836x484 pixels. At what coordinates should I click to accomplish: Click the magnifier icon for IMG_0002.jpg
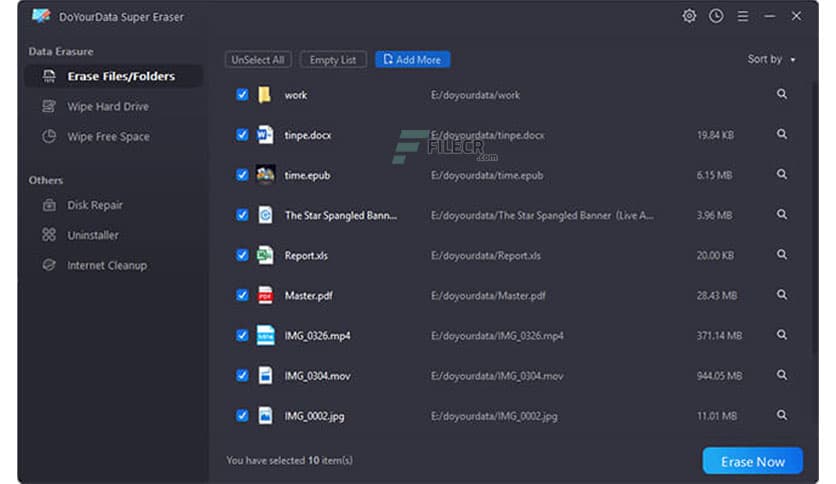[782, 415]
